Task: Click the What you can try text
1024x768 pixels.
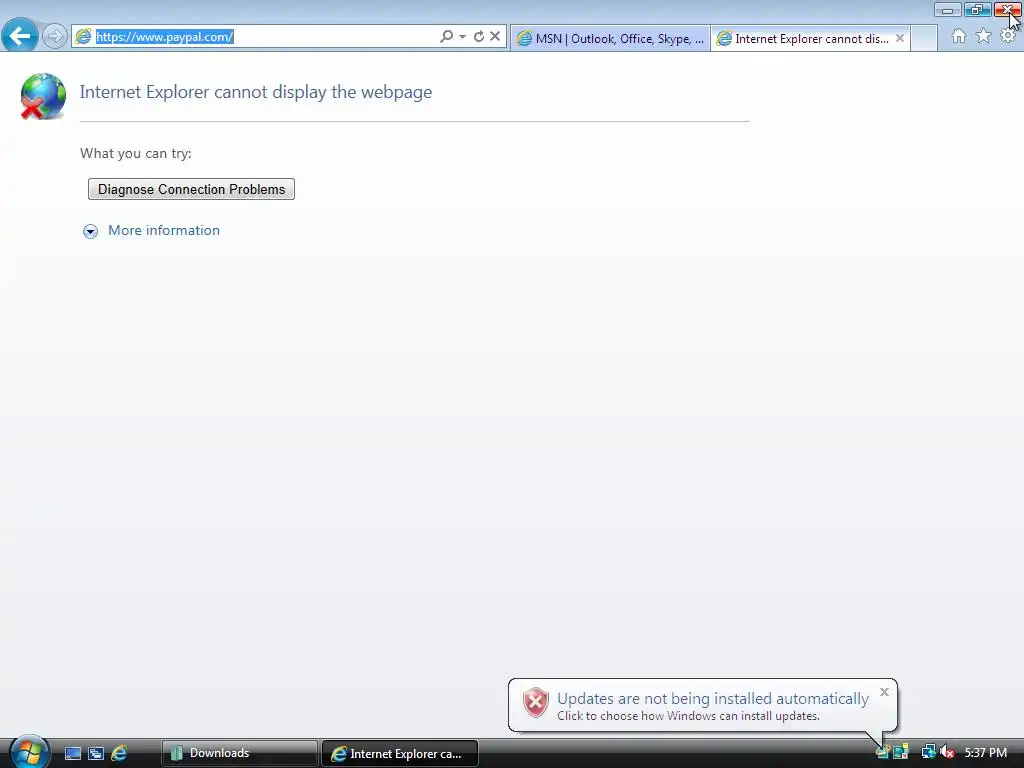Action: point(136,153)
